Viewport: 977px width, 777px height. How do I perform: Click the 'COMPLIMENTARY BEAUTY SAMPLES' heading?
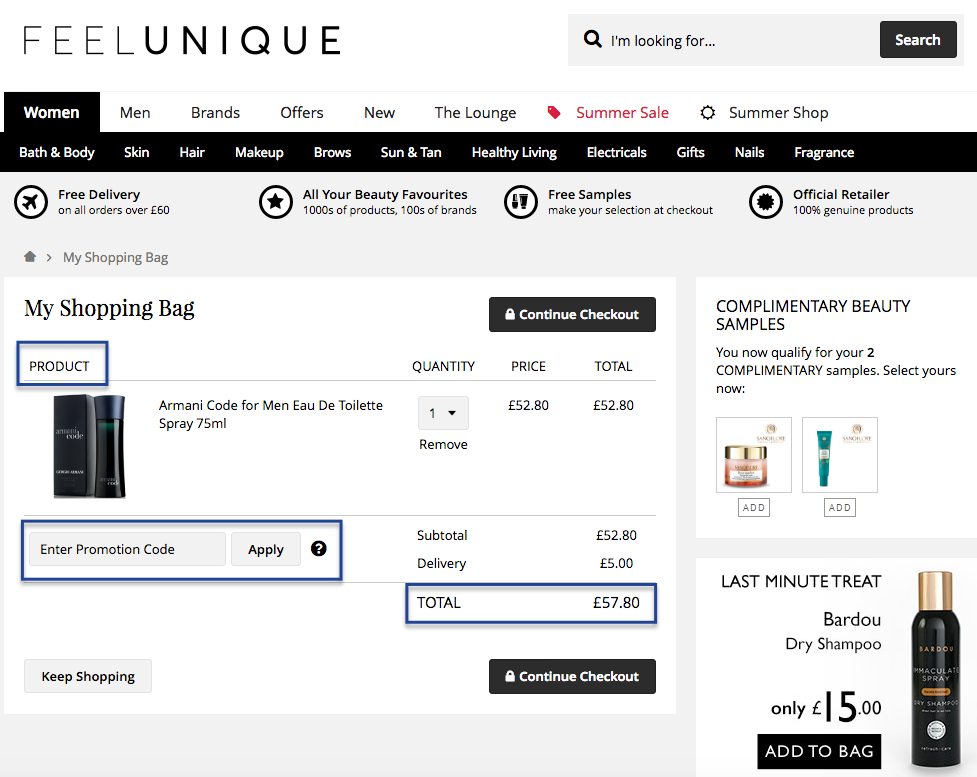point(813,315)
